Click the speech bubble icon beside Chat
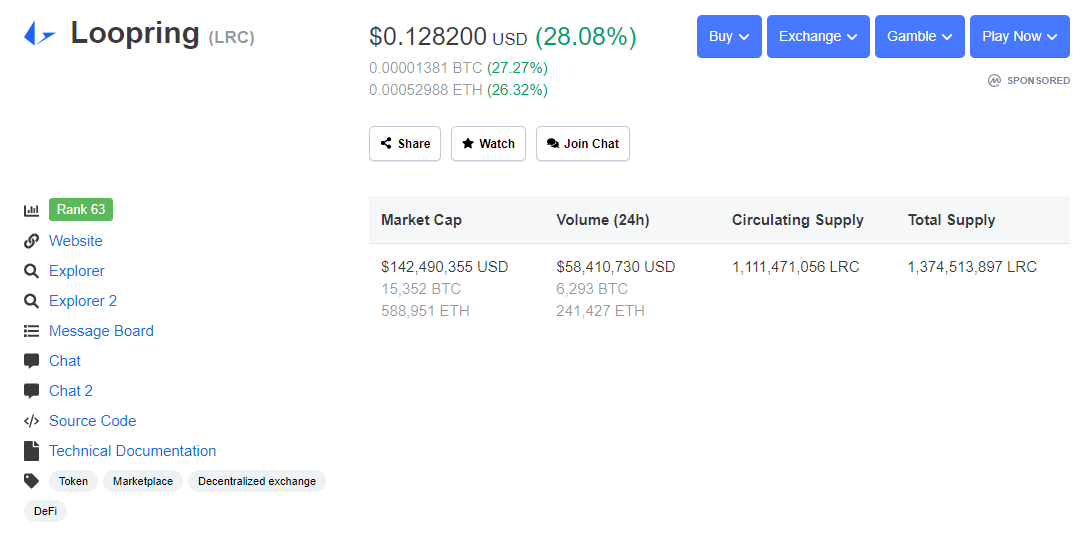 point(31,361)
